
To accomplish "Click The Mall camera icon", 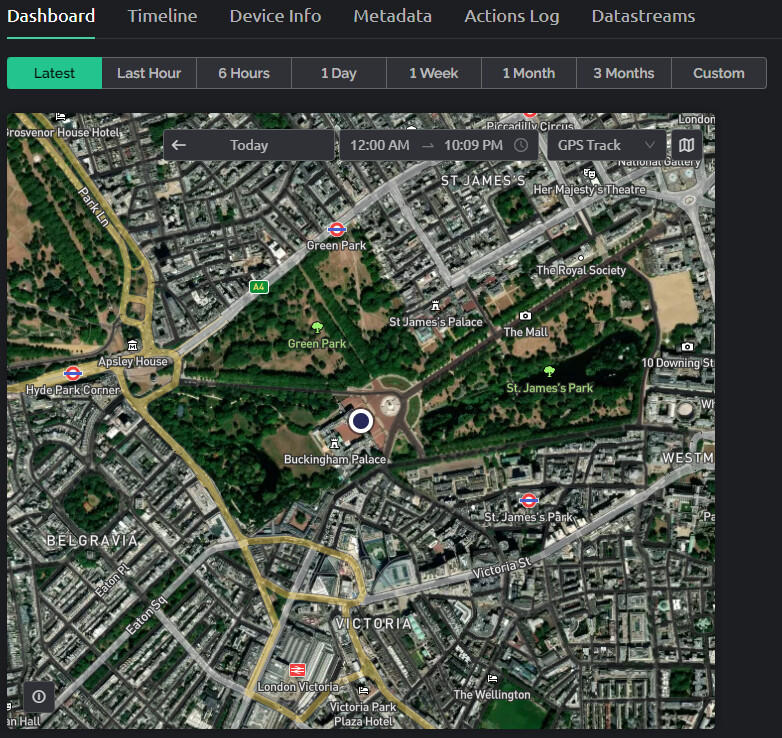I will (525, 316).
